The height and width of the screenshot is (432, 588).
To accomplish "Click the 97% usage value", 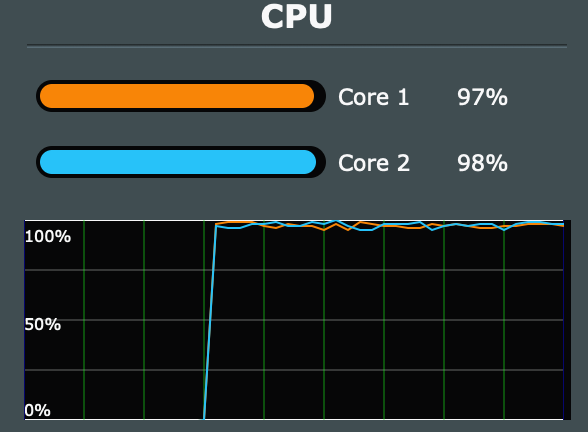I will coord(482,97).
